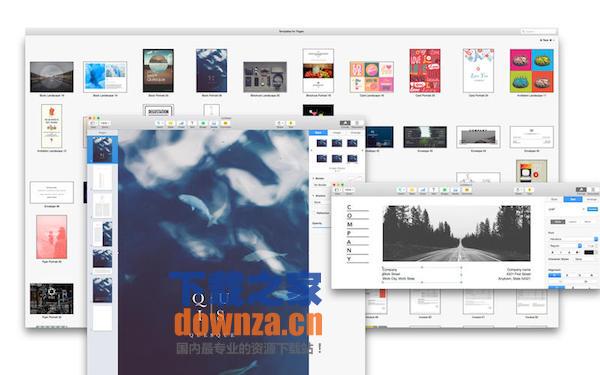Open grayscale landscape book template thumbnail

(x=52, y=77)
